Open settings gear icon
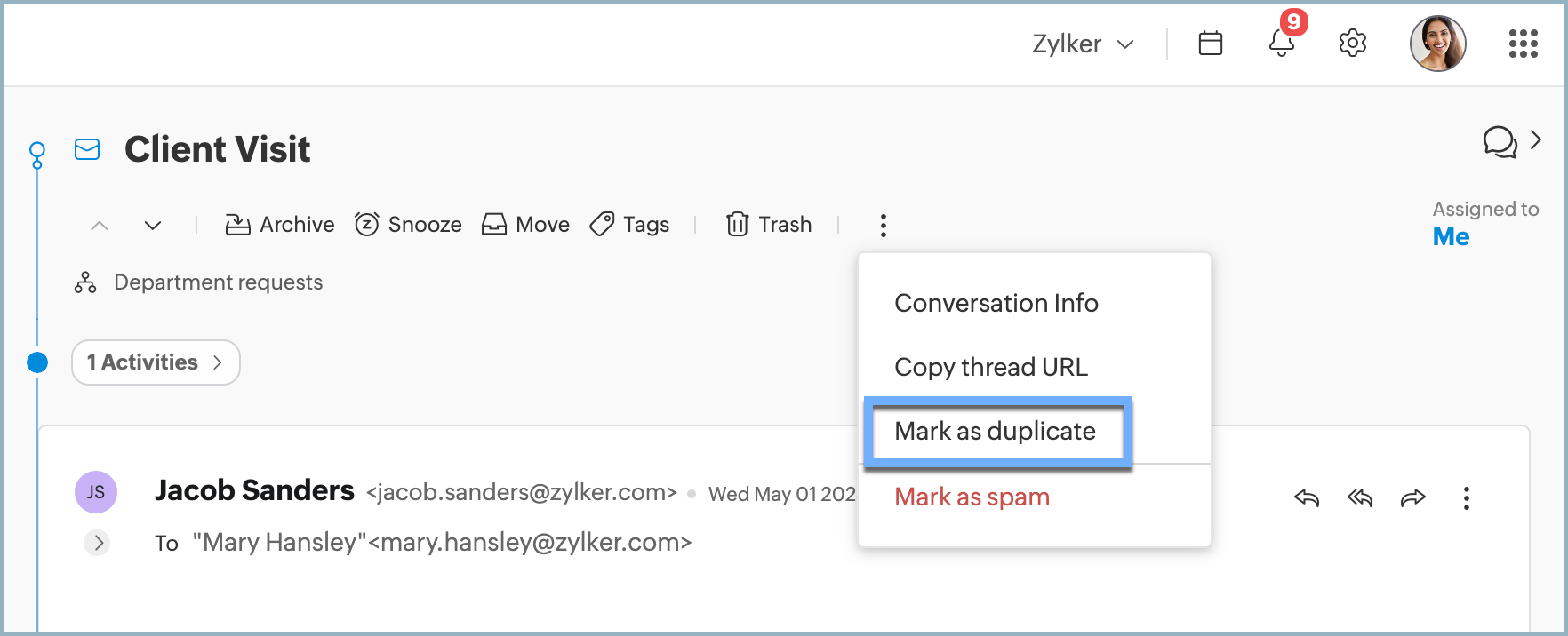Viewport: 1568px width, 636px height. click(1352, 43)
